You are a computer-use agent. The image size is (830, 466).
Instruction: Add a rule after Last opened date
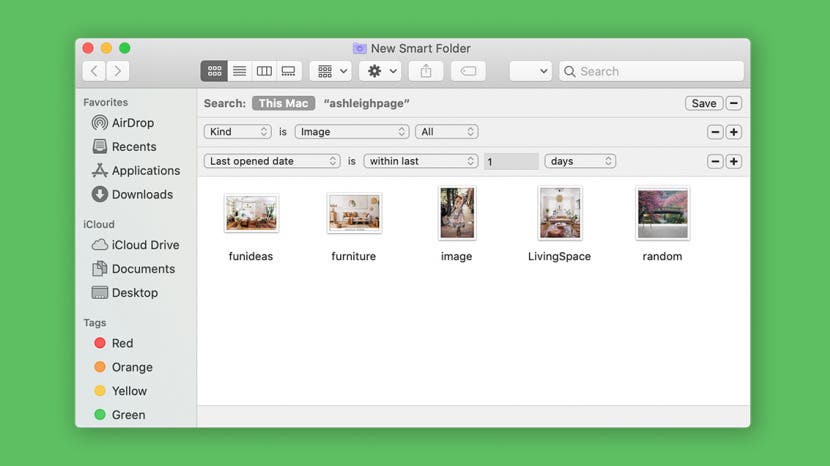point(734,161)
